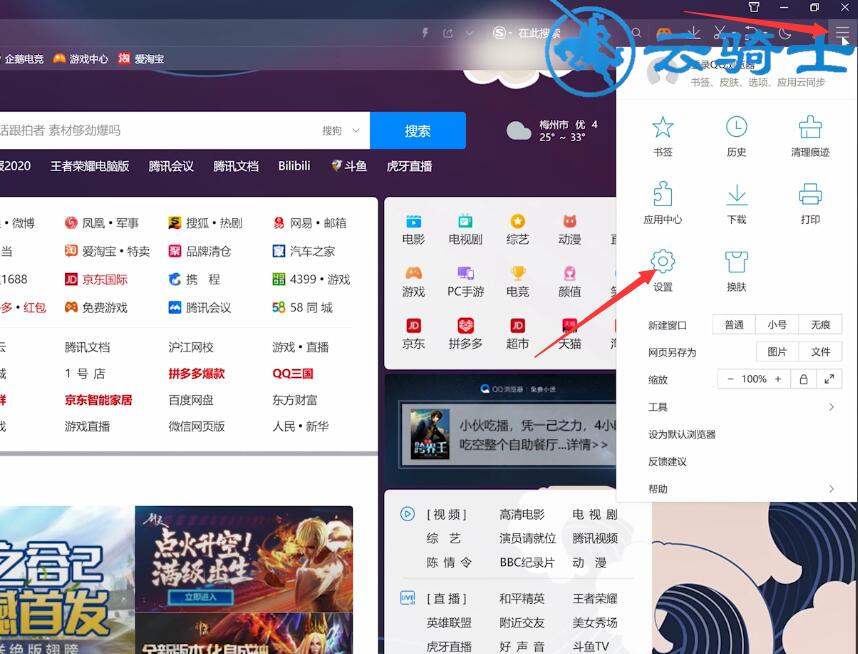
Task: Click the toolbar 在此搜索 search box
Action: [539, 33]
